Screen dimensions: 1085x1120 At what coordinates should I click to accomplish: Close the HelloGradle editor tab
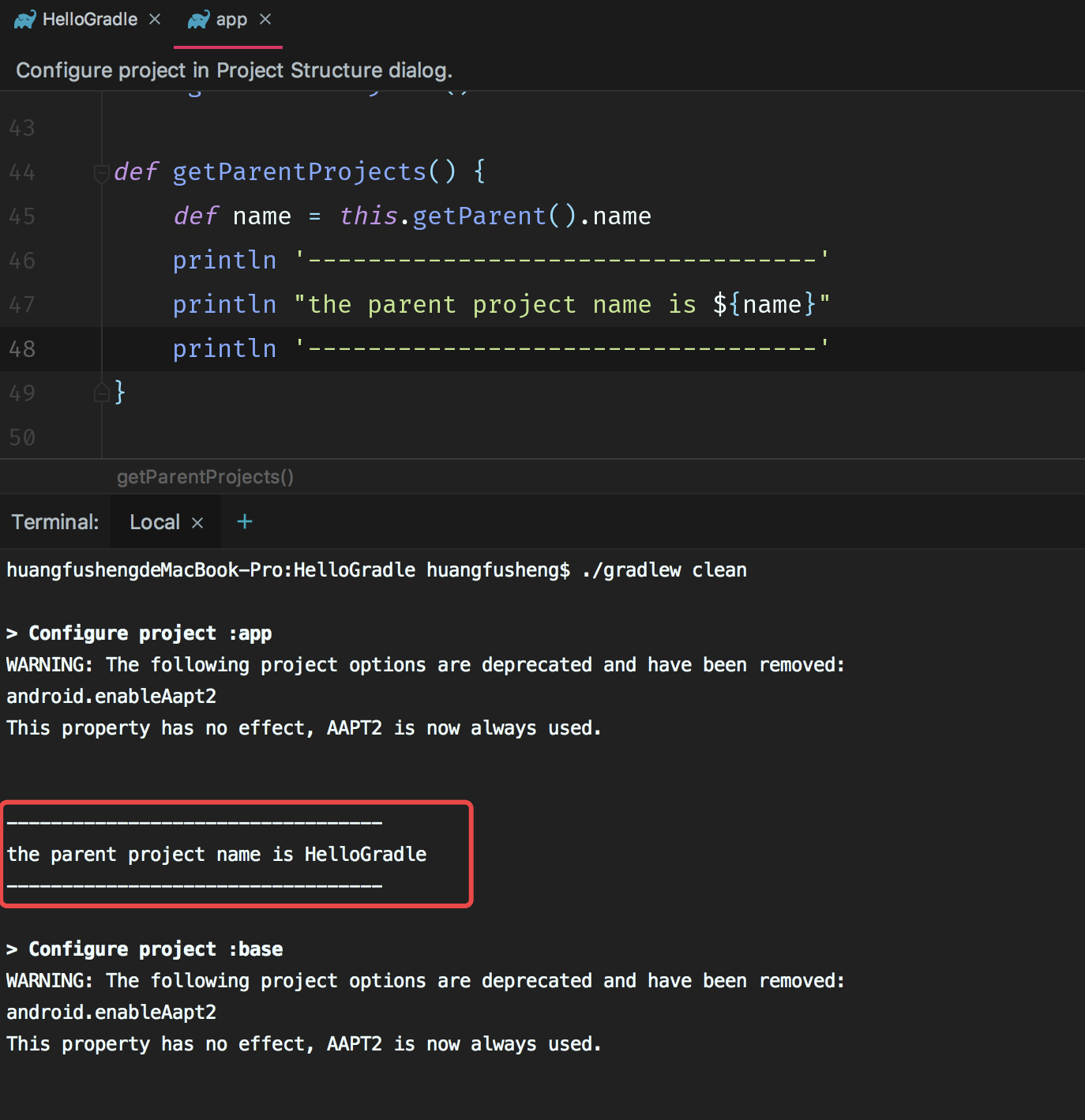155,19
